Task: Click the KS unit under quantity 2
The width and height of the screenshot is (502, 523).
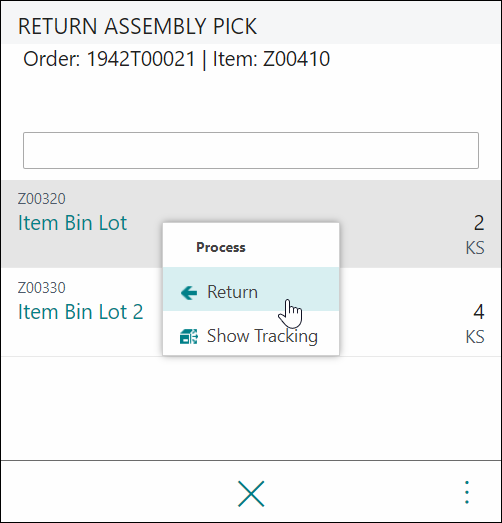Action: (x=475, y=248)
